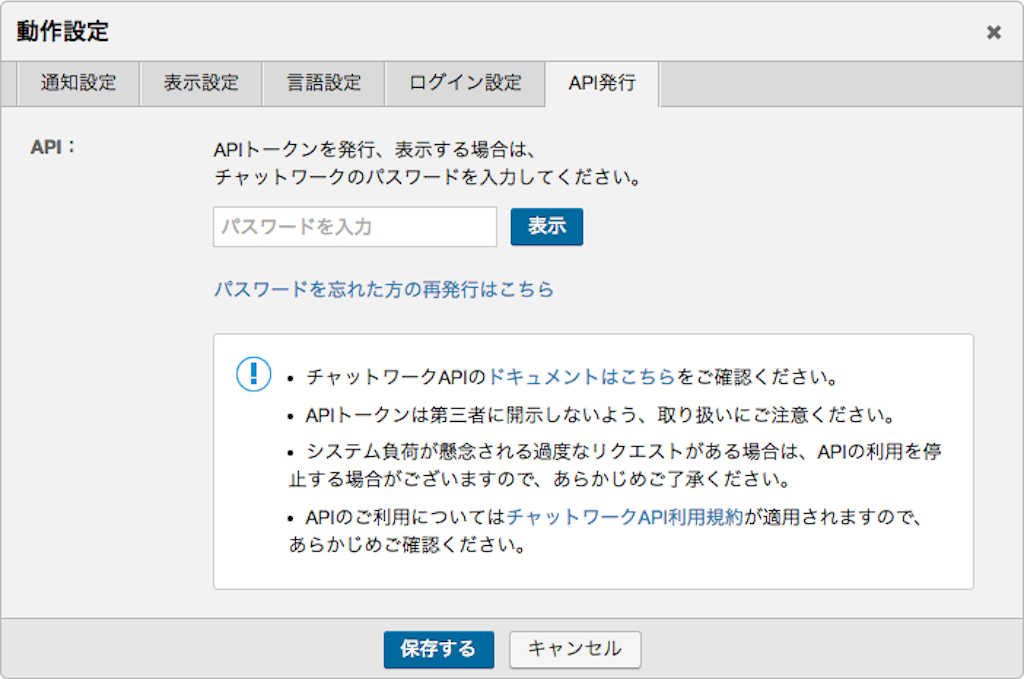This screenshot has width=1024, height=679.
Task: Click the チャットワークのパスワードを入力してください instruction text
Action: tap(428, 177)
